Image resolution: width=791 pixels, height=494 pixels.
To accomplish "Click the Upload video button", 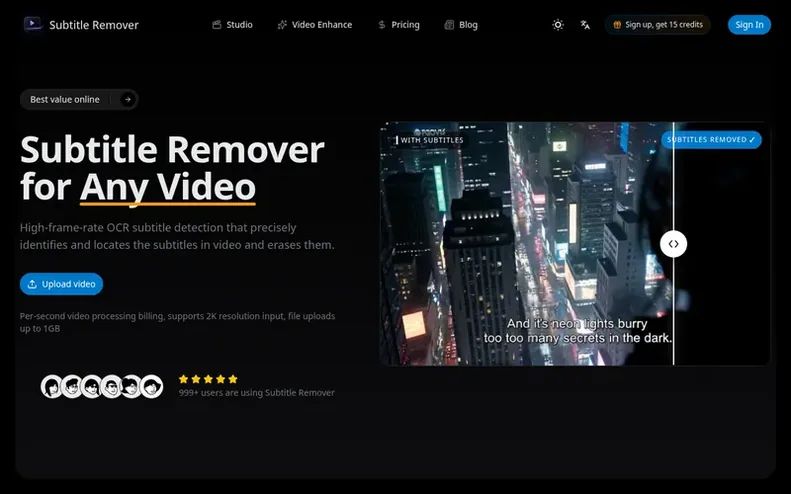I will tap(62, 284).
